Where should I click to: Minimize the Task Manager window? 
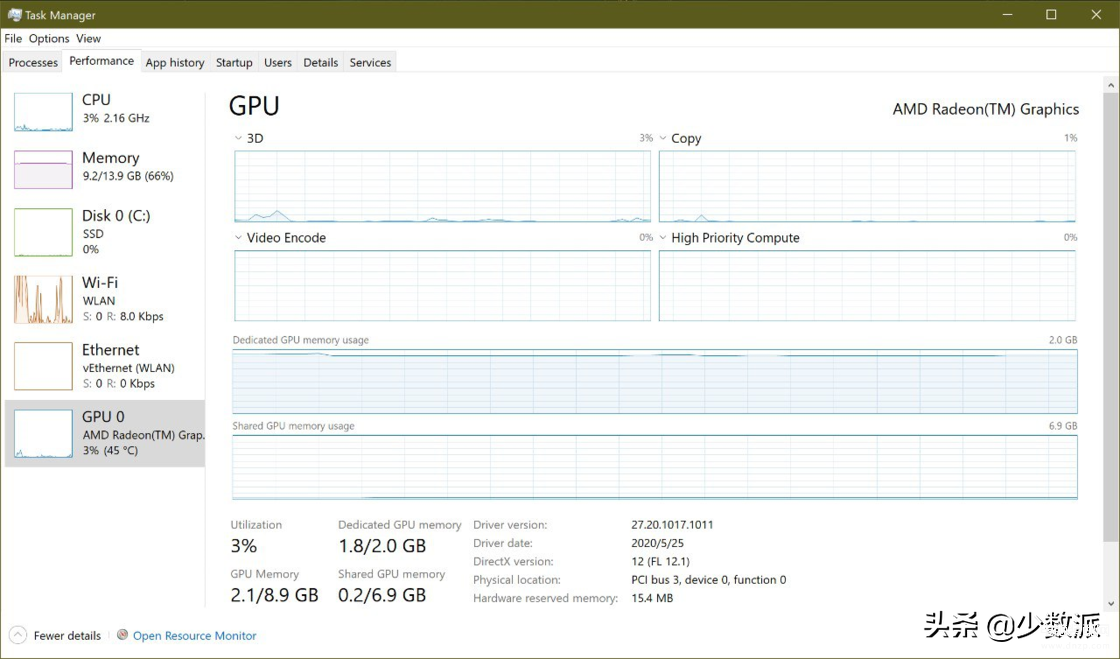pyautogui.click(x=1007, y=14)
